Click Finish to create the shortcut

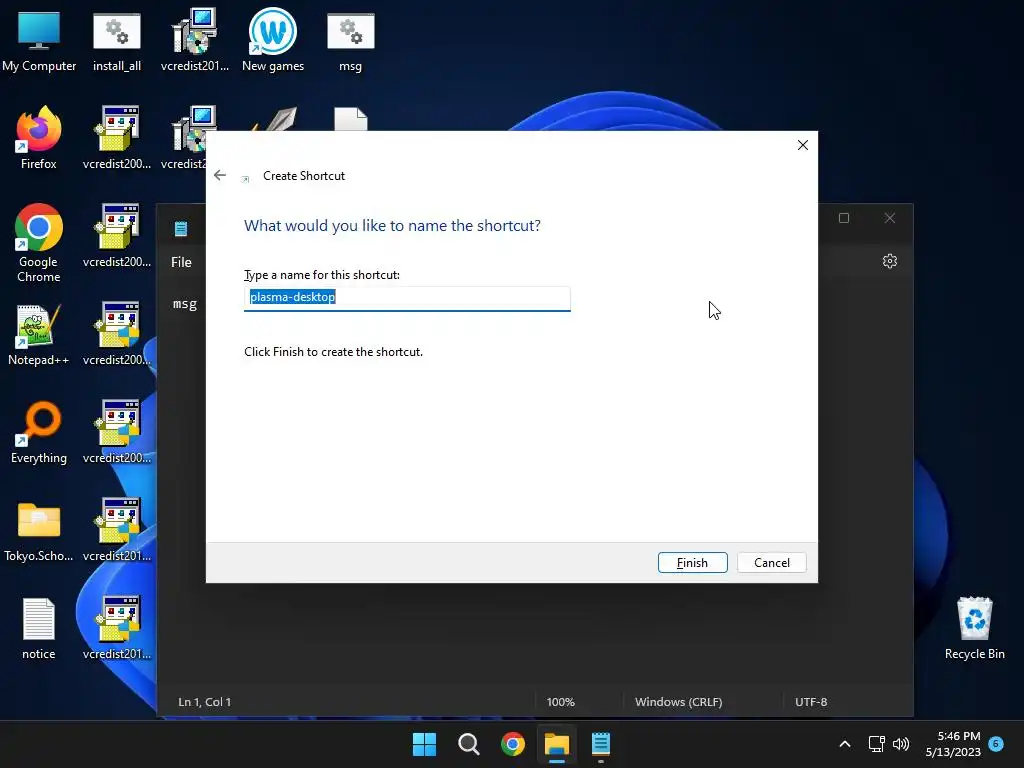tap(692, 562)
